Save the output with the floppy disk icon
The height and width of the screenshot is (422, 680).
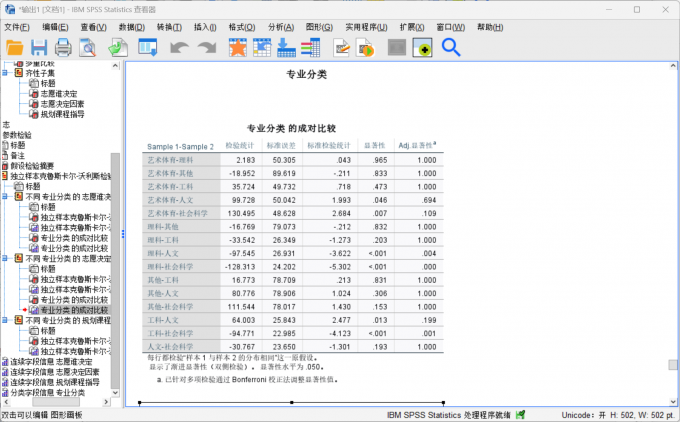[39, 47]
